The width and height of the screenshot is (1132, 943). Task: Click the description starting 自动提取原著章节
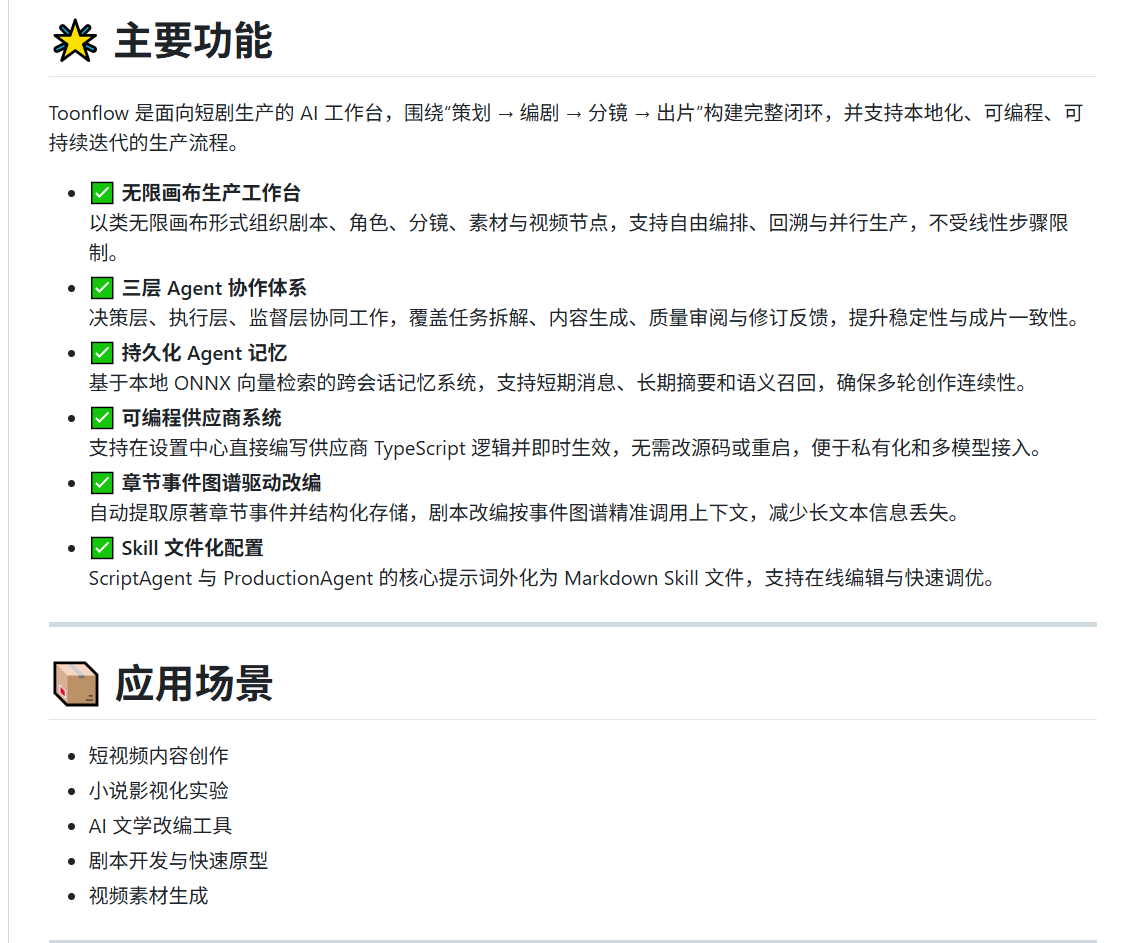pos(526,513)
